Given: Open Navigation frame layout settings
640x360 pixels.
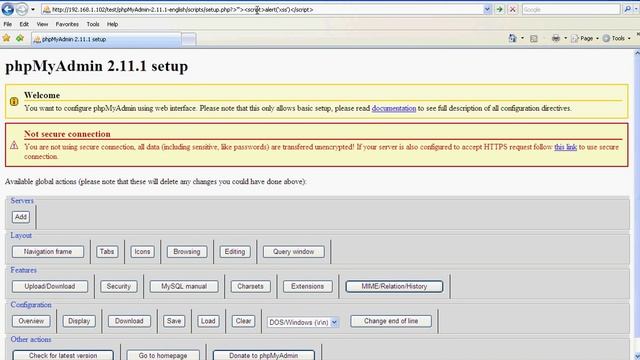Looking at the screenshot, I should click(x=48, y=252).
